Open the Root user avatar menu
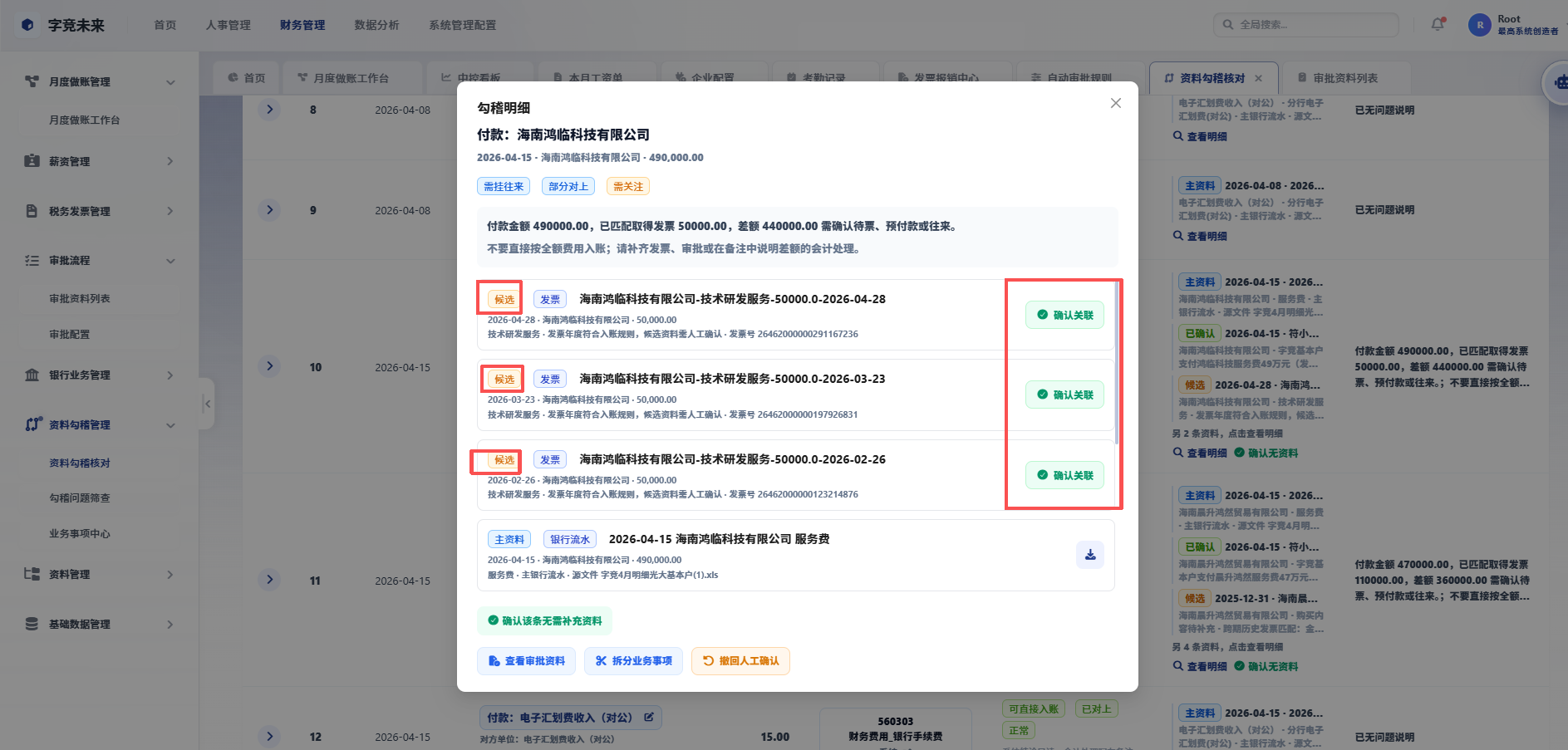Screen dimensions: 1568x750 (1480, 25)
